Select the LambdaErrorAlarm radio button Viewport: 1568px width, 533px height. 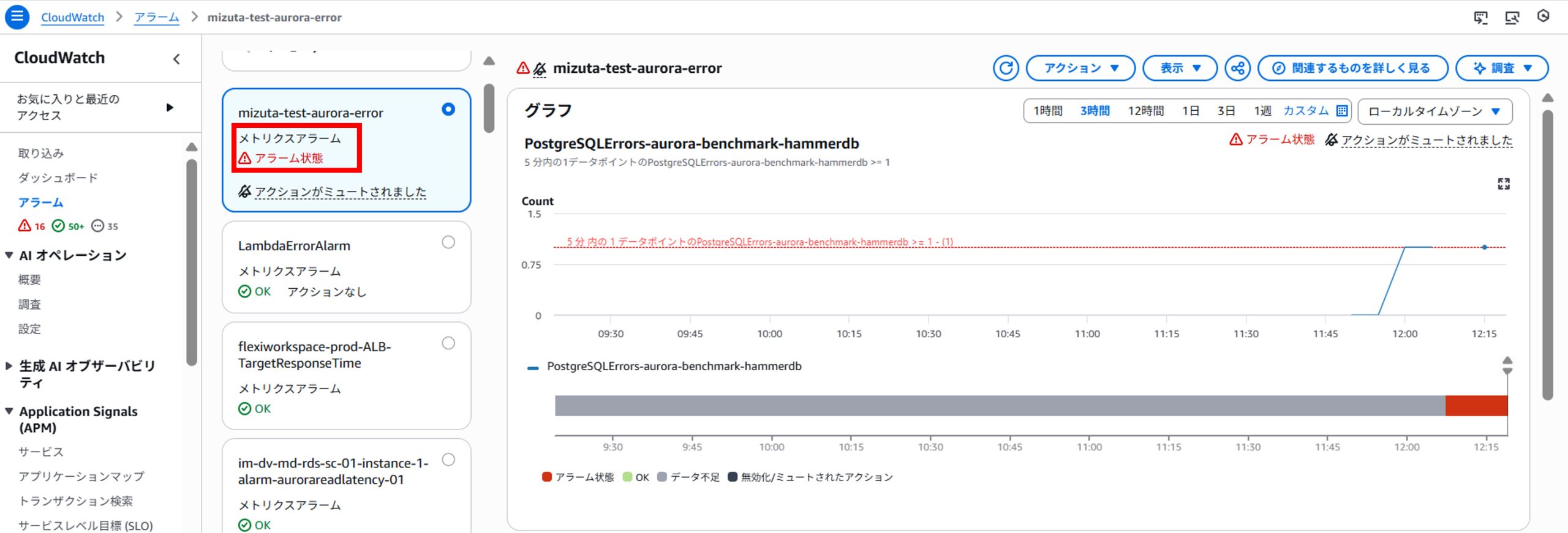coord(448,242)
